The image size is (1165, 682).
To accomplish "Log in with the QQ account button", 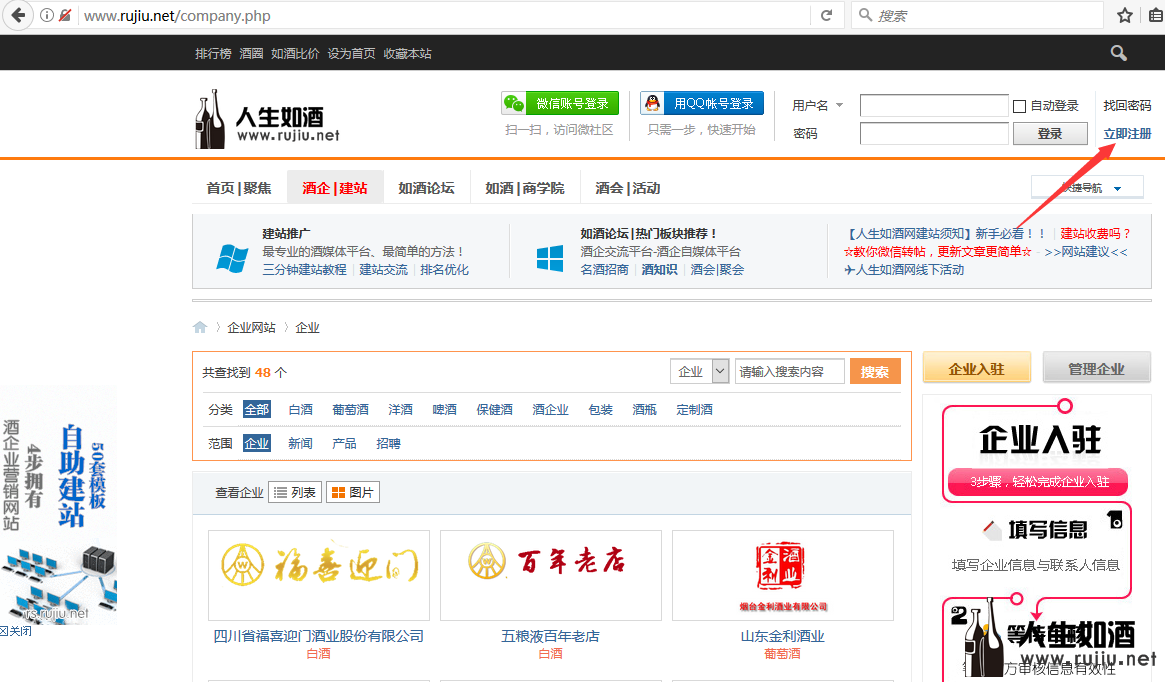I will 702,103.
